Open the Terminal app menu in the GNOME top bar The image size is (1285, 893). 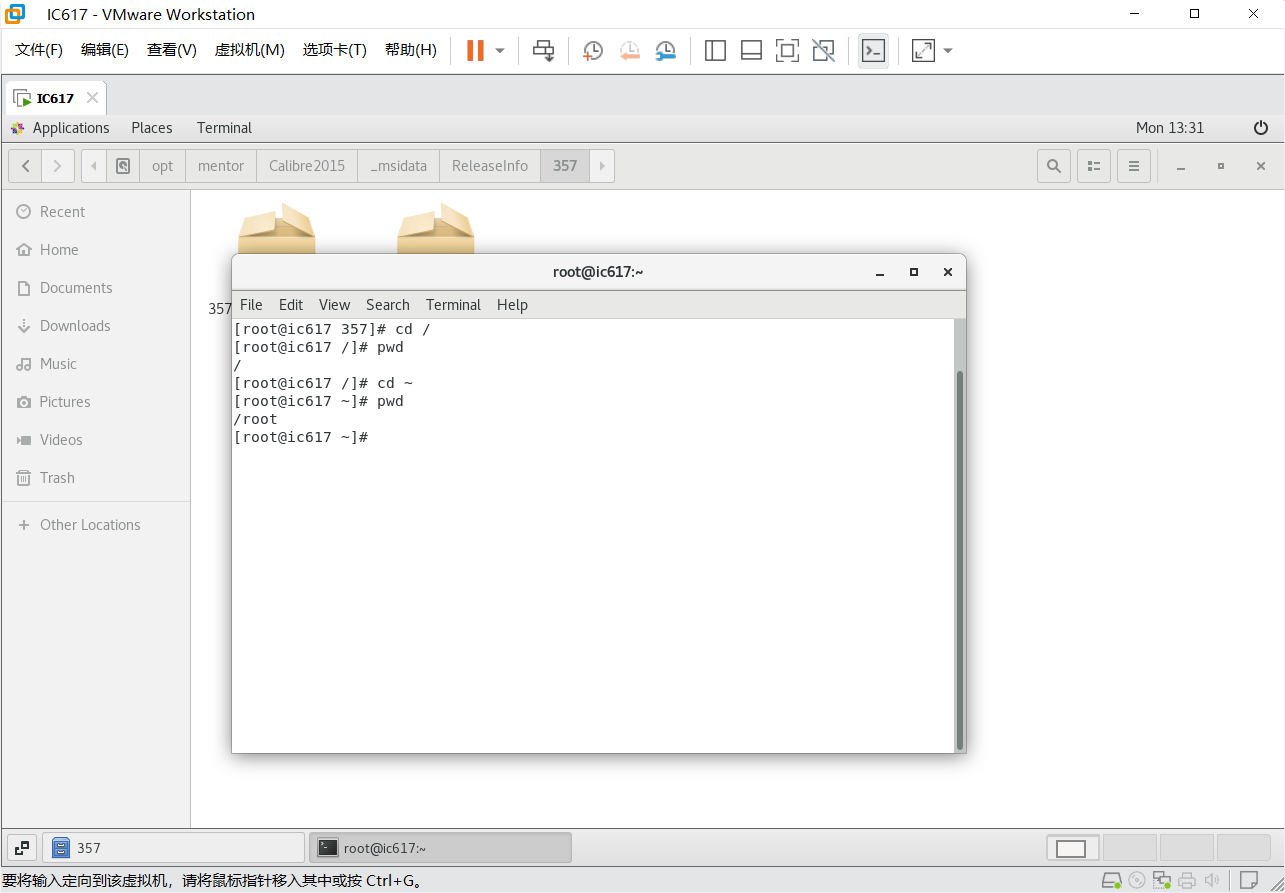click(224, 128)
